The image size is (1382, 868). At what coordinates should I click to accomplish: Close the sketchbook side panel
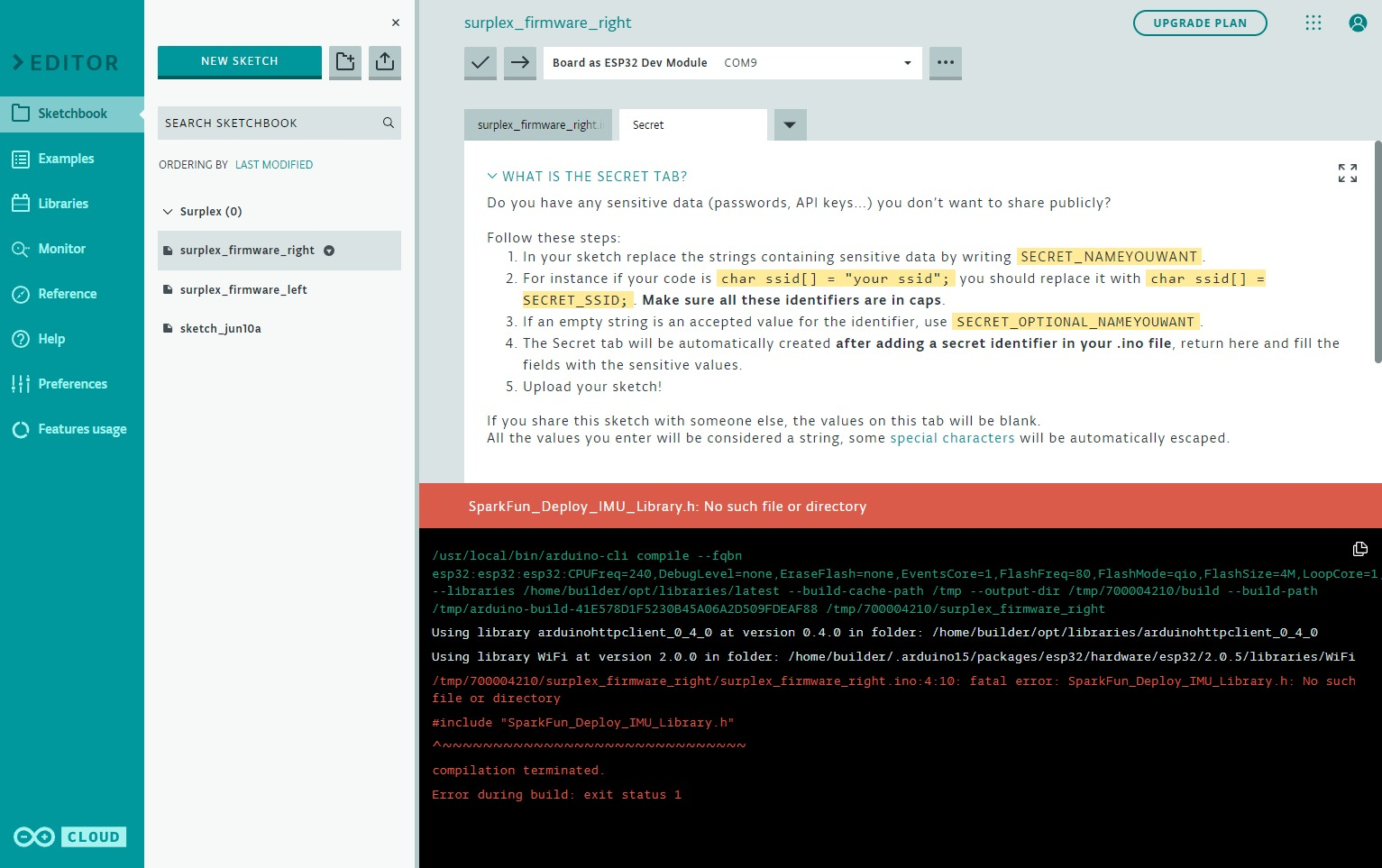click(x=395, y=23)
